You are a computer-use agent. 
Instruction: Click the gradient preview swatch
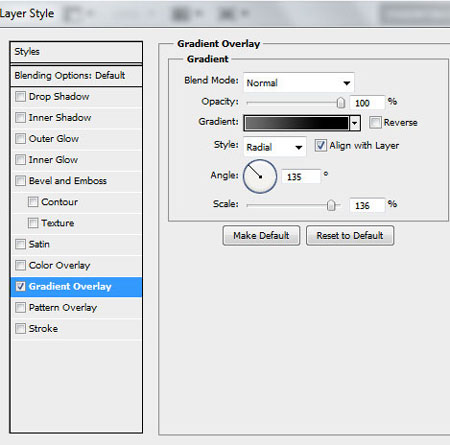[x=297, y=123]
